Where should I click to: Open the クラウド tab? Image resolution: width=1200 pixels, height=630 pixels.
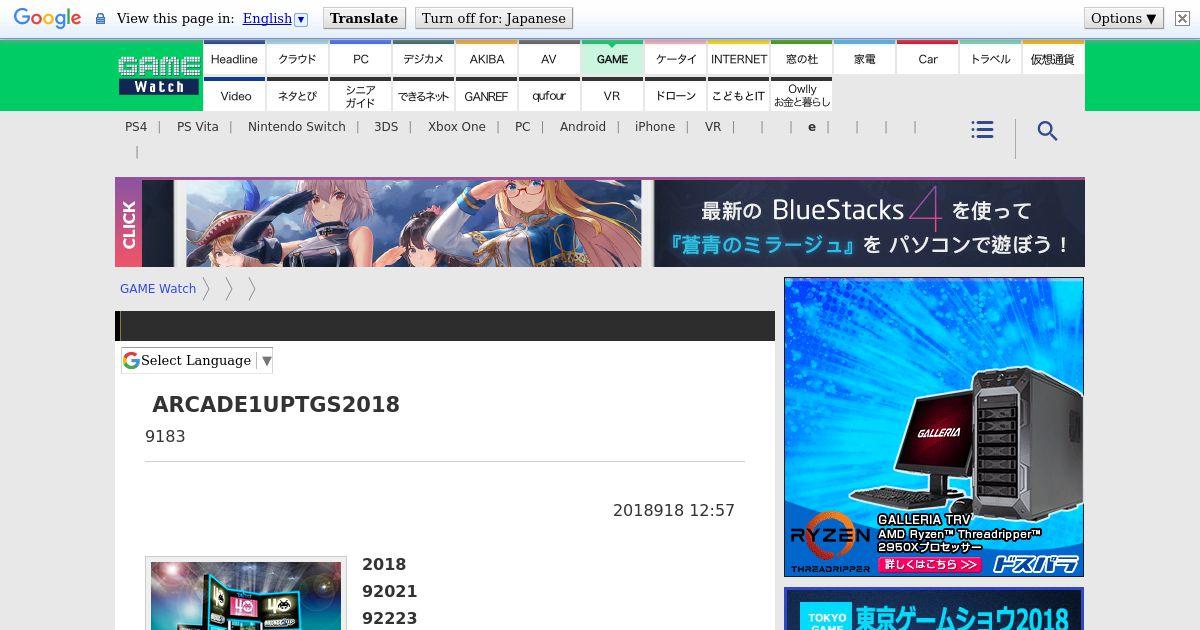[297, 59]
